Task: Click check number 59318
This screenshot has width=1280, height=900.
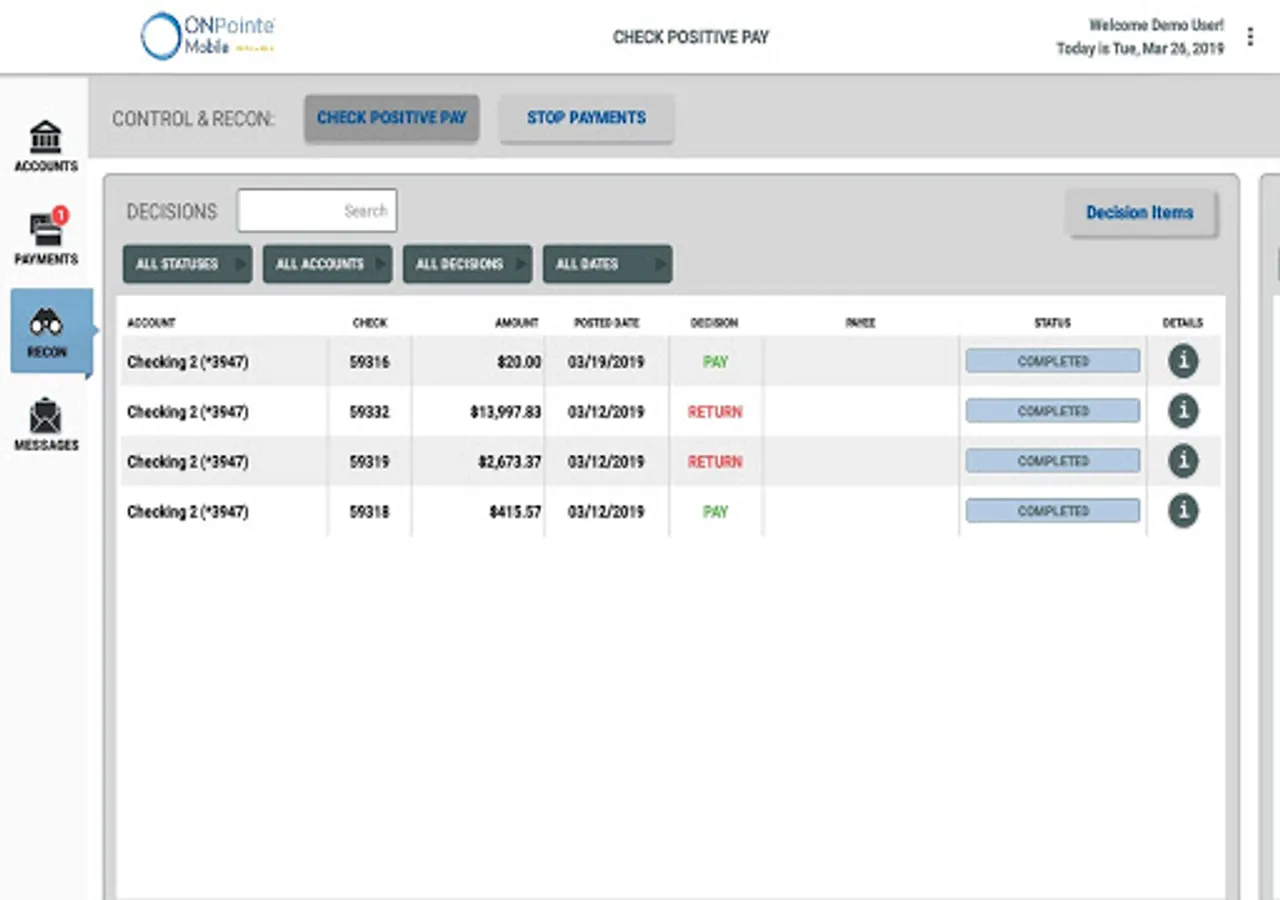Action: (369, 512)
